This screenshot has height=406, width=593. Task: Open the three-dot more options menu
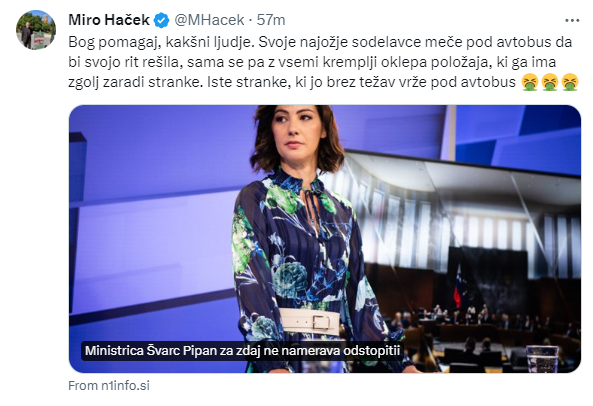pyautogui.click(x=572, y=20)
